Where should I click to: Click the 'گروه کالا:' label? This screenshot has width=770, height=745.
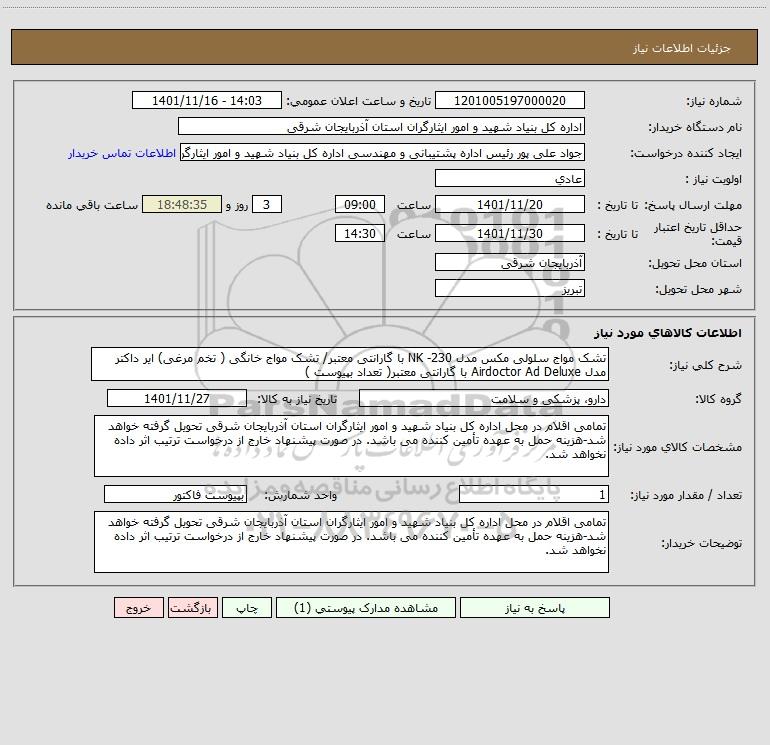718,399
